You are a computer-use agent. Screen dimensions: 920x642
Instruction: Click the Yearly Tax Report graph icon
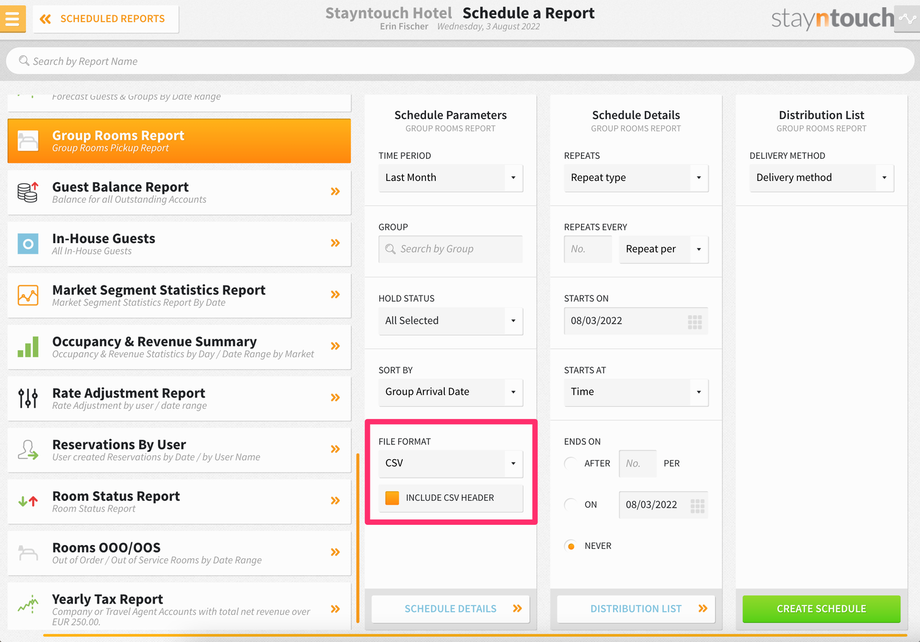(x=28, y=604)
